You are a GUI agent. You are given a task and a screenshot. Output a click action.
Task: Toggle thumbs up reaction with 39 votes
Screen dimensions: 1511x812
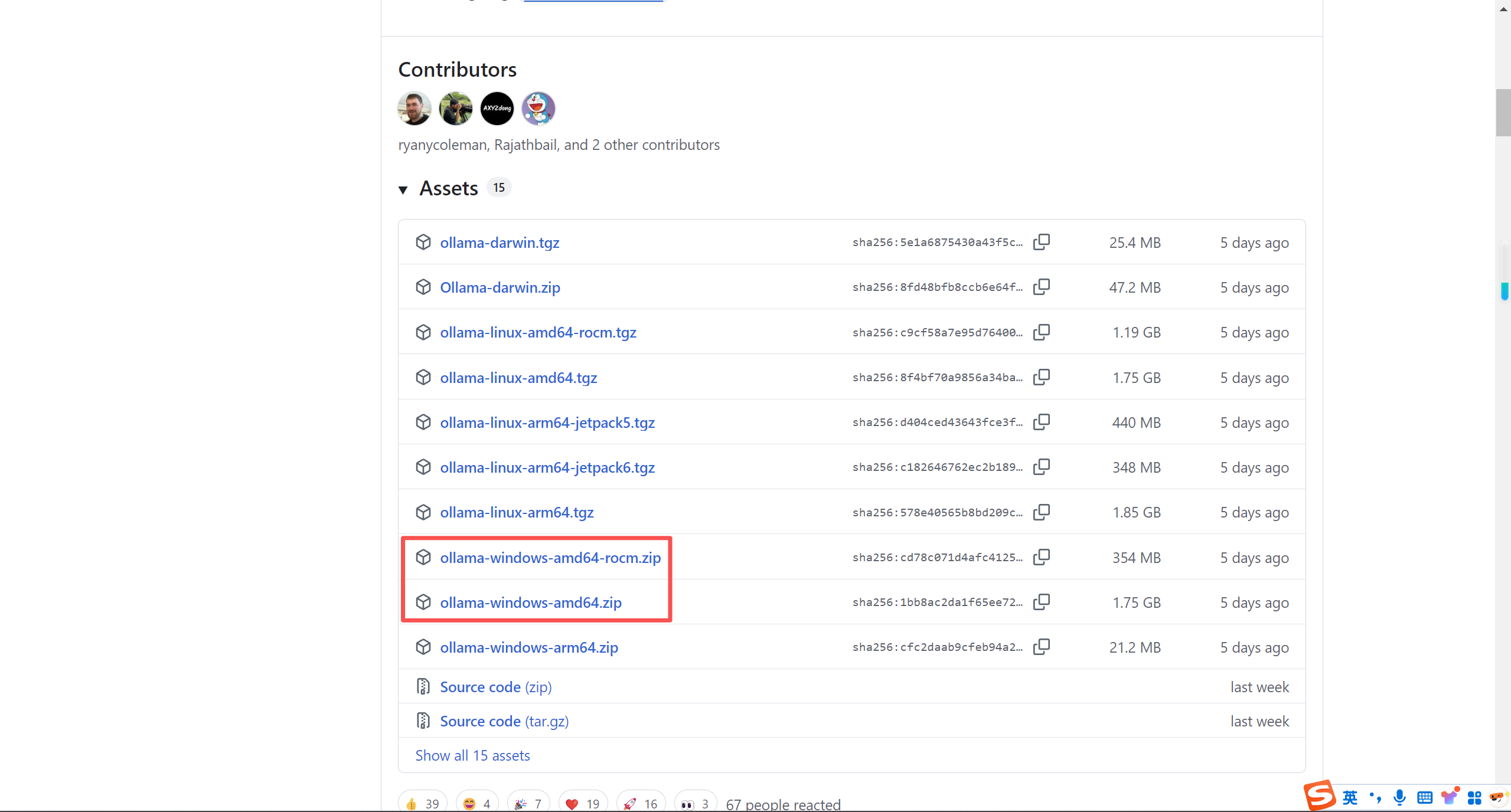click(423, 803)
